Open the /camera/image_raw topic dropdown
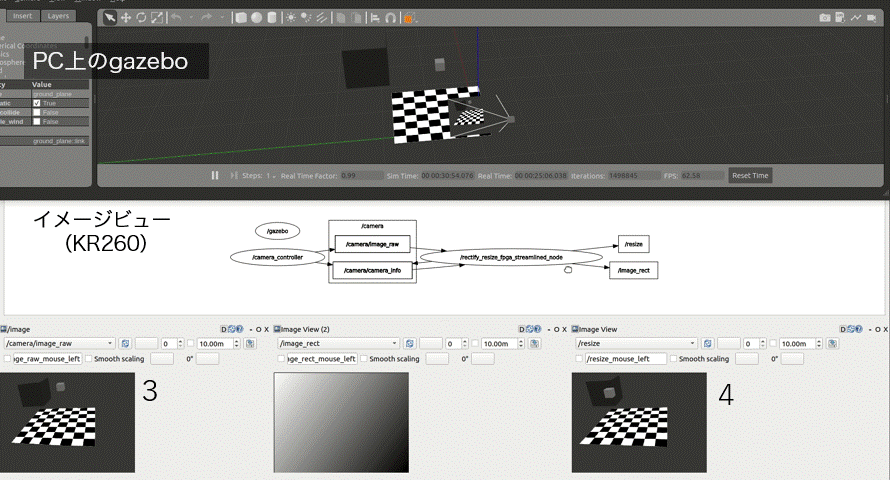 point(60,344)
